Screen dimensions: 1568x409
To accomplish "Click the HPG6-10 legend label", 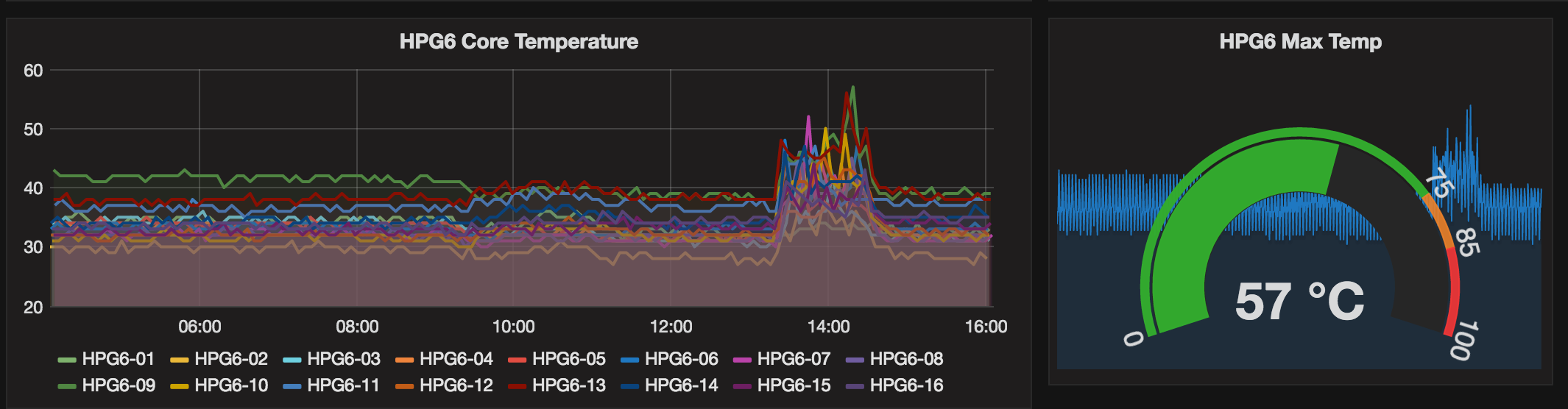I will [231, 385].
